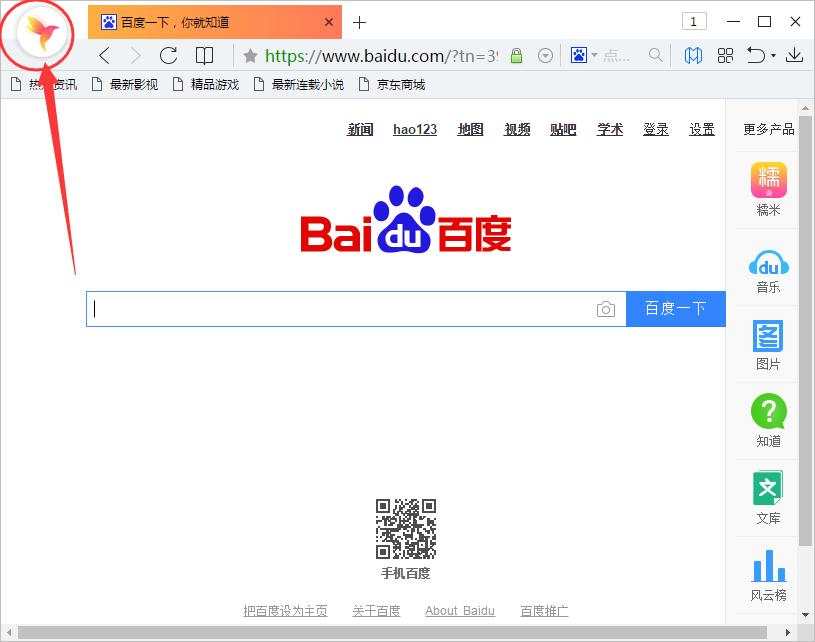Viewport: 815px width, 642px height.
Task: Open the reading mode book icon
Action: (x=204, y=56)
